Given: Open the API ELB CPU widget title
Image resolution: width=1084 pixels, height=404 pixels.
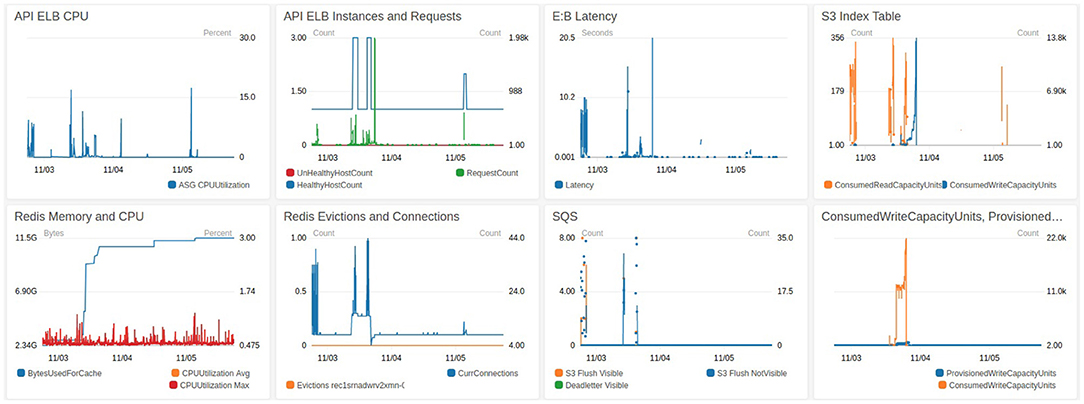Looking at the screenshot, I should click(51, 16).
